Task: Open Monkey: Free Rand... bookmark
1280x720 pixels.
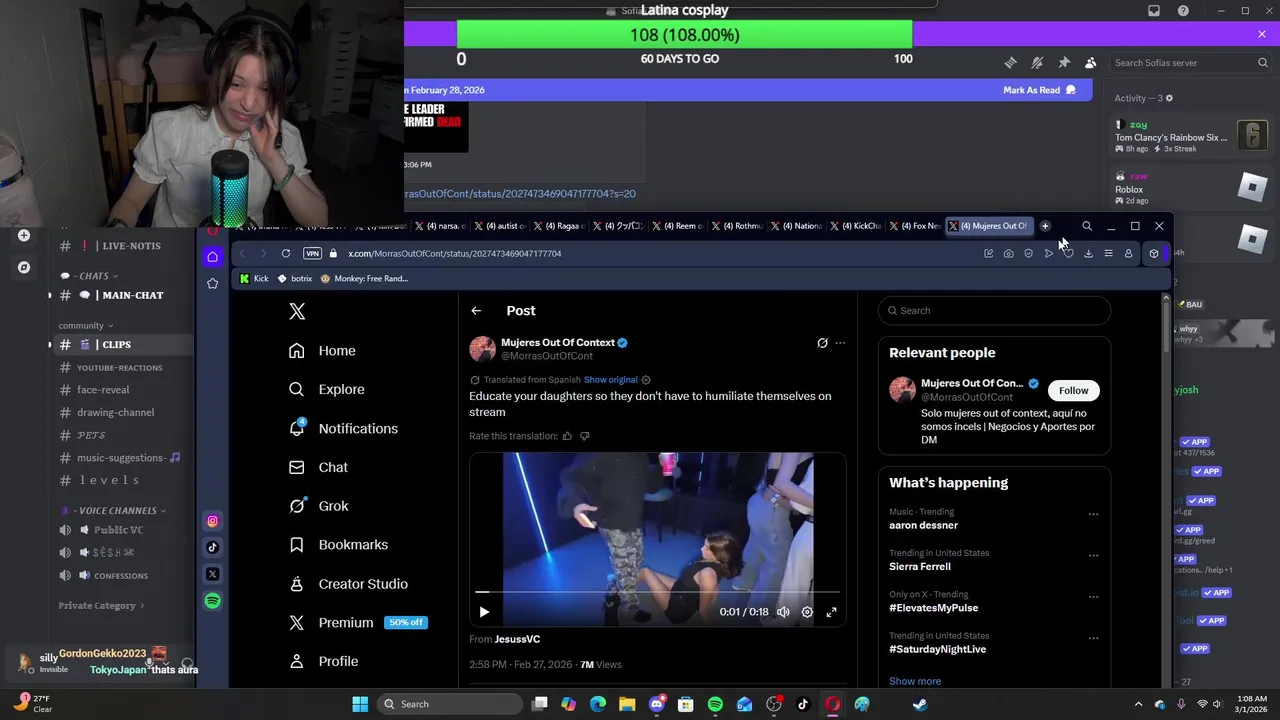Action: [x=364, y=279]
